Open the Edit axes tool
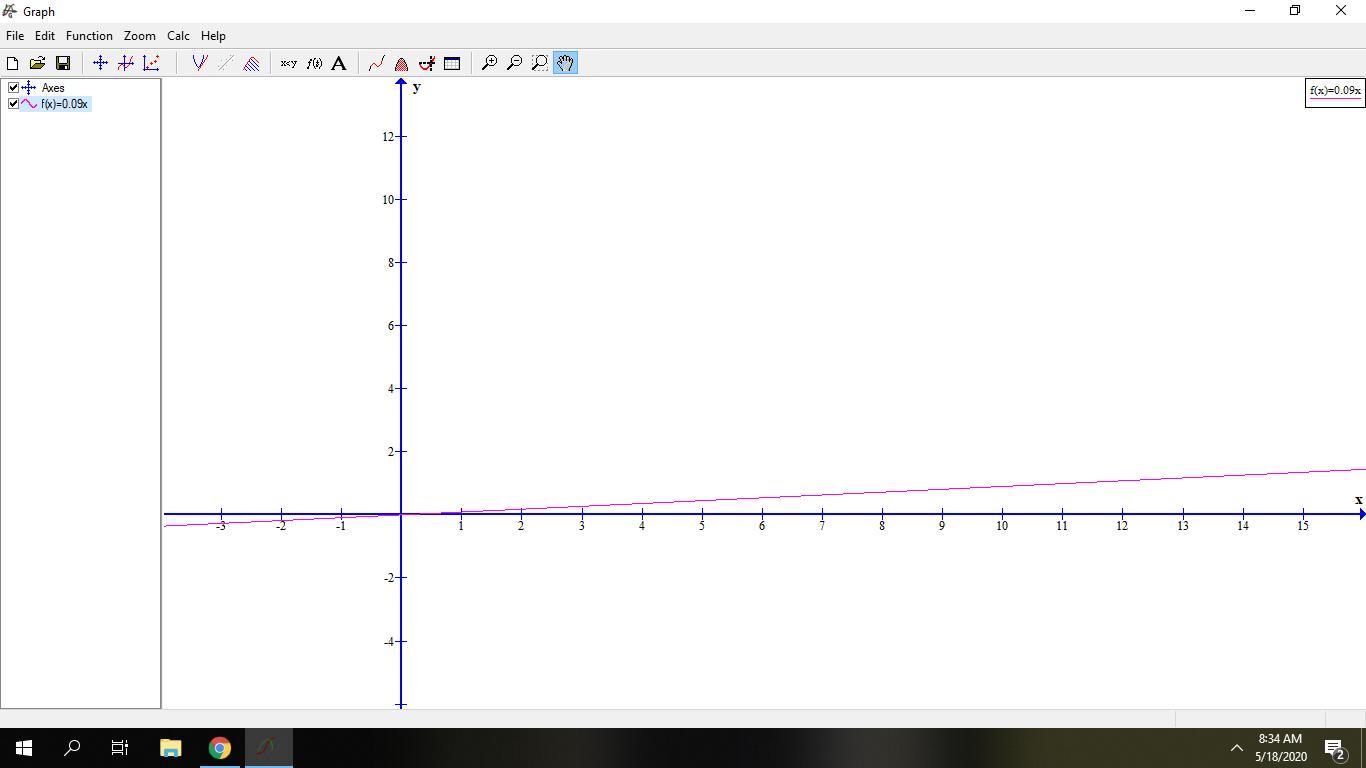 100,63
